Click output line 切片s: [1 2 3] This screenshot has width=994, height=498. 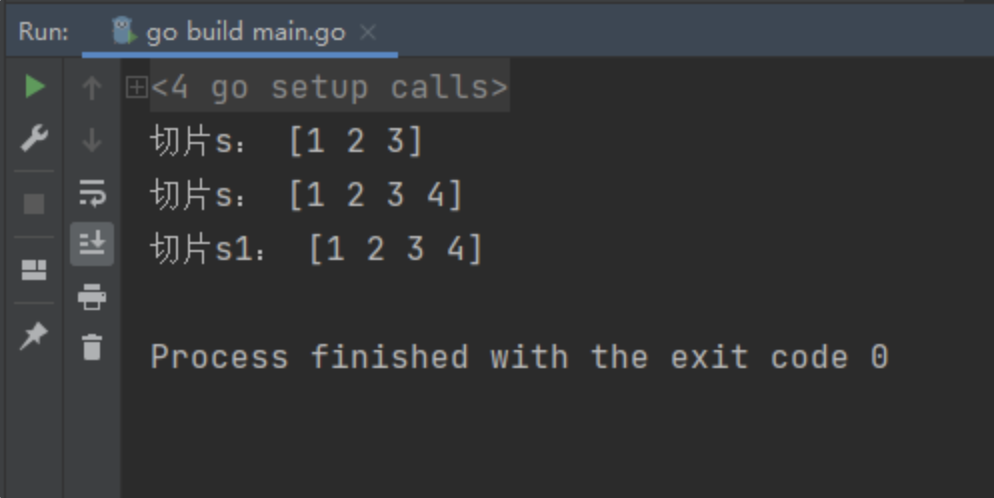(286, 141)
